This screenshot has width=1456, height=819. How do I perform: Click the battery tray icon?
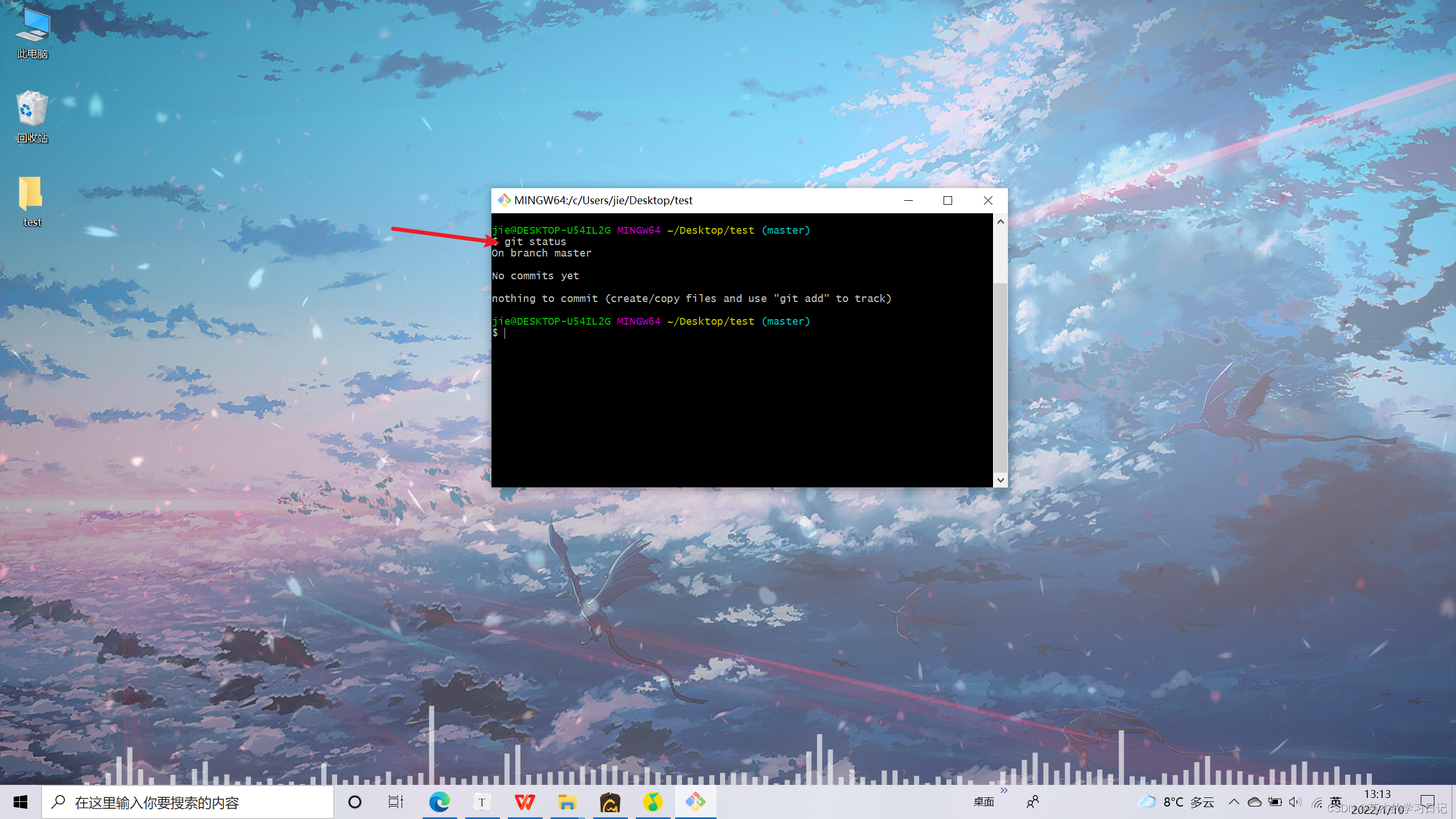[x=1275, y=802]
